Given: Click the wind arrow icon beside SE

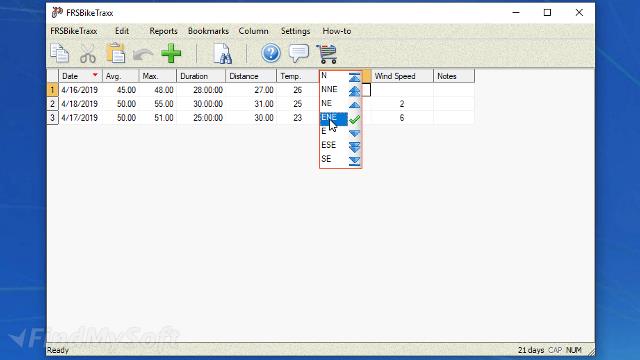Looking at the screenshot, I should [354, 161].
